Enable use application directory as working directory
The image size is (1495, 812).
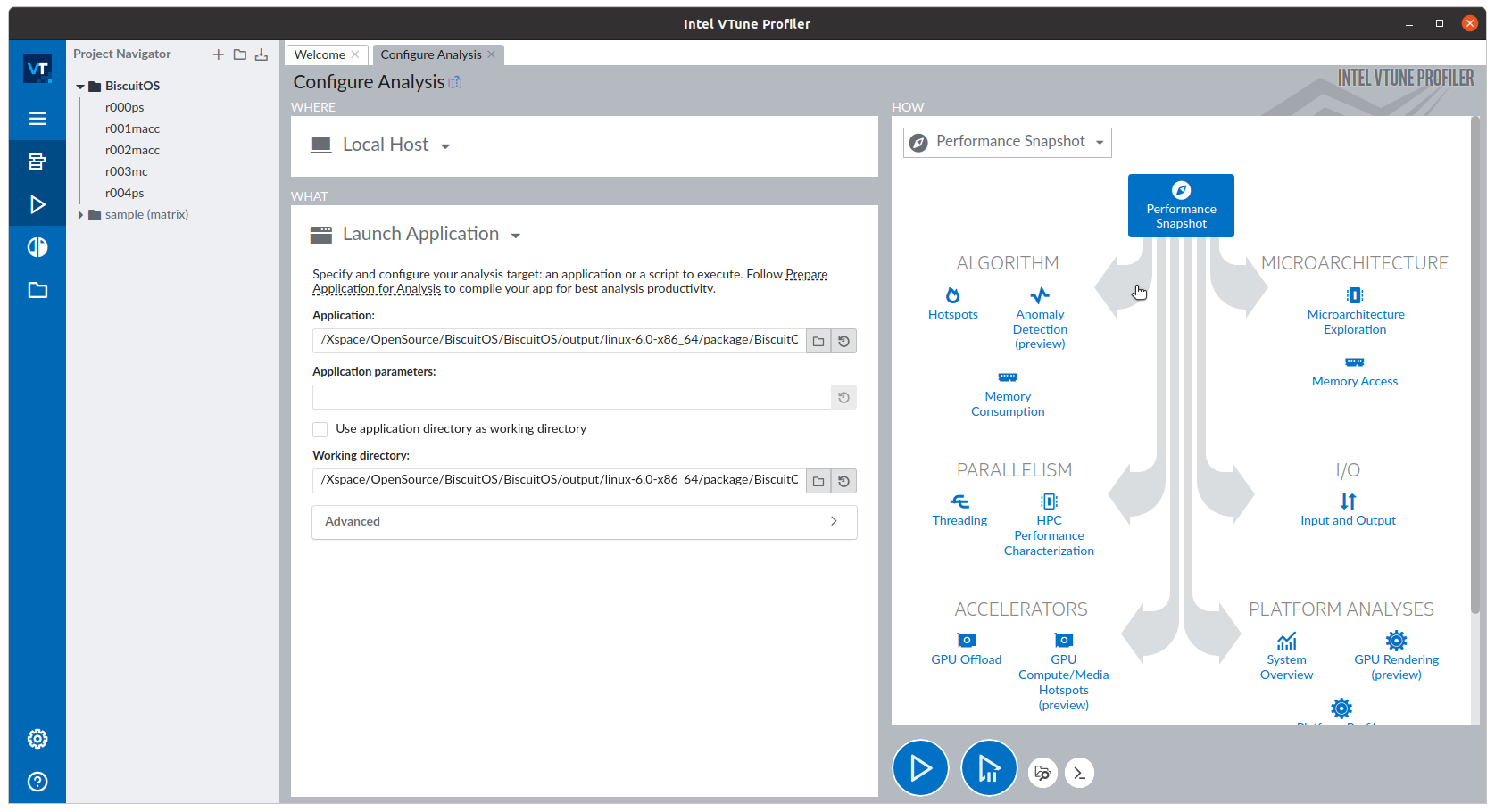(x=320, y=429)
